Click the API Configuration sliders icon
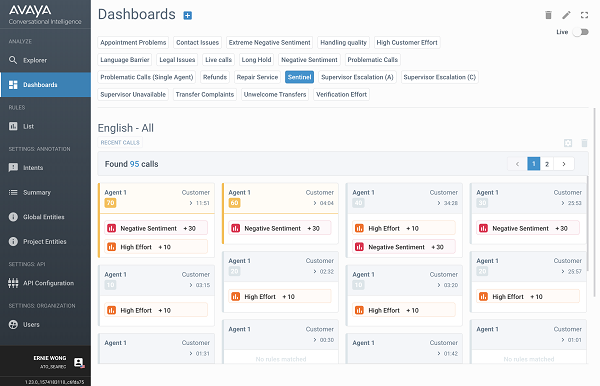Screen dimensions: 600x386 pos(13,283)
